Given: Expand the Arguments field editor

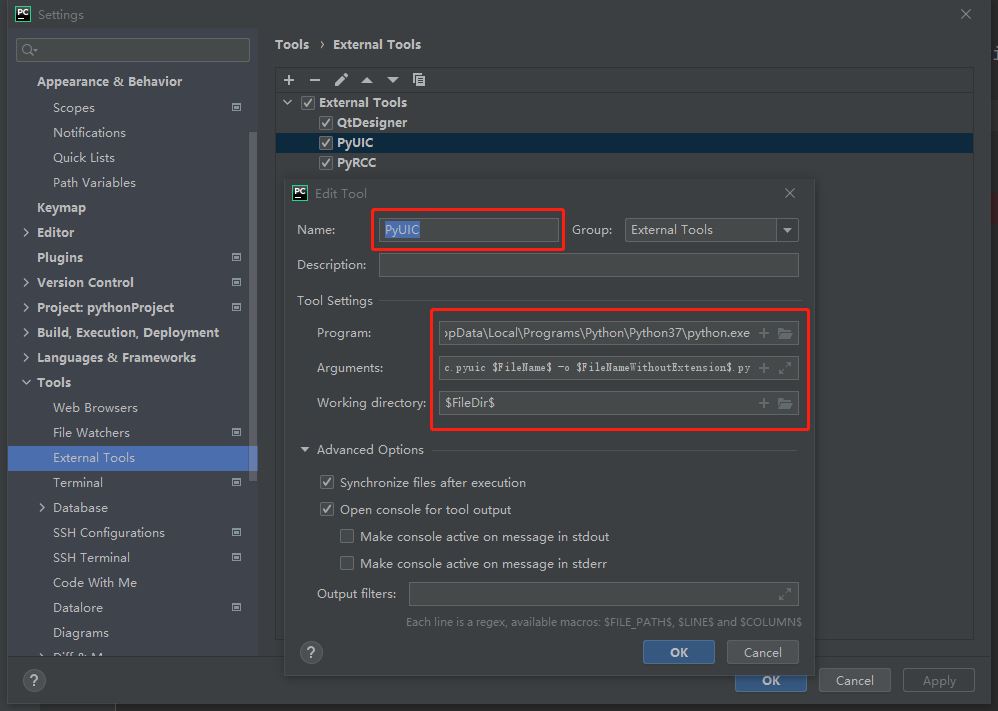Looking at the screenshot, I should click(x=785, y=368).
